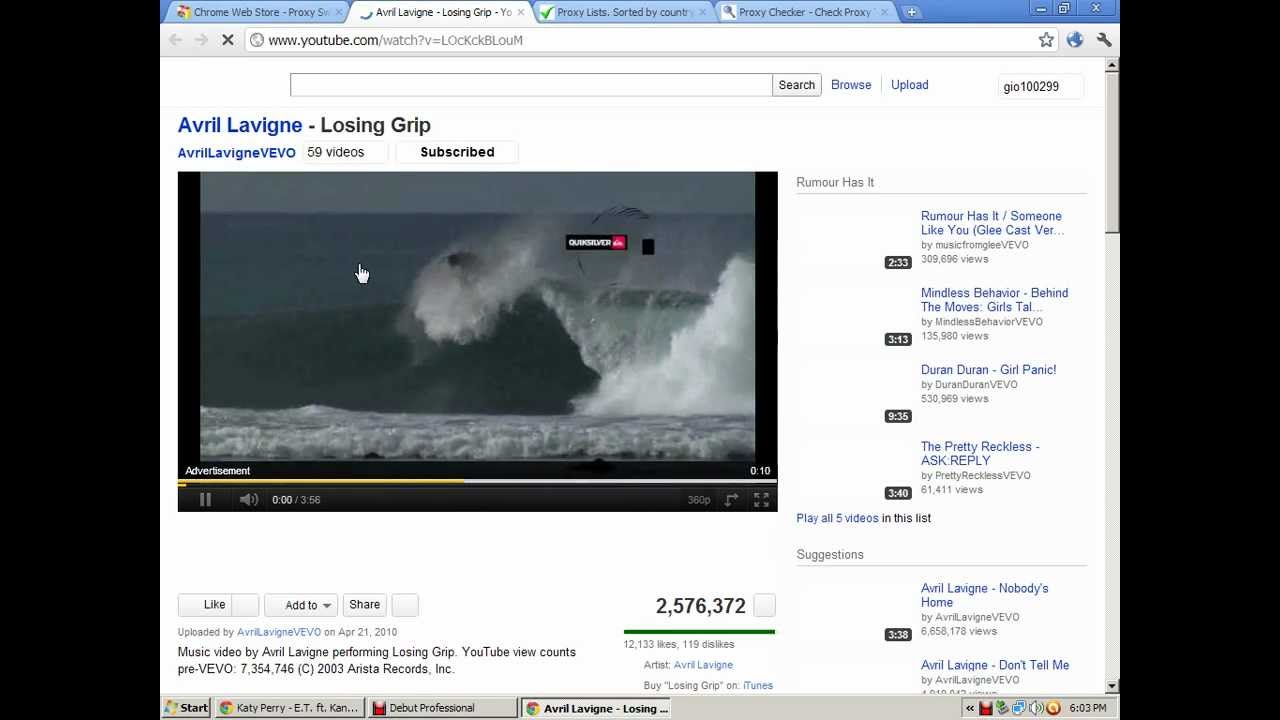This screenshot has height=720, width=1280.
Task: Open the Rumour Has It / Someone Like You video
Action: coord(992,223)
